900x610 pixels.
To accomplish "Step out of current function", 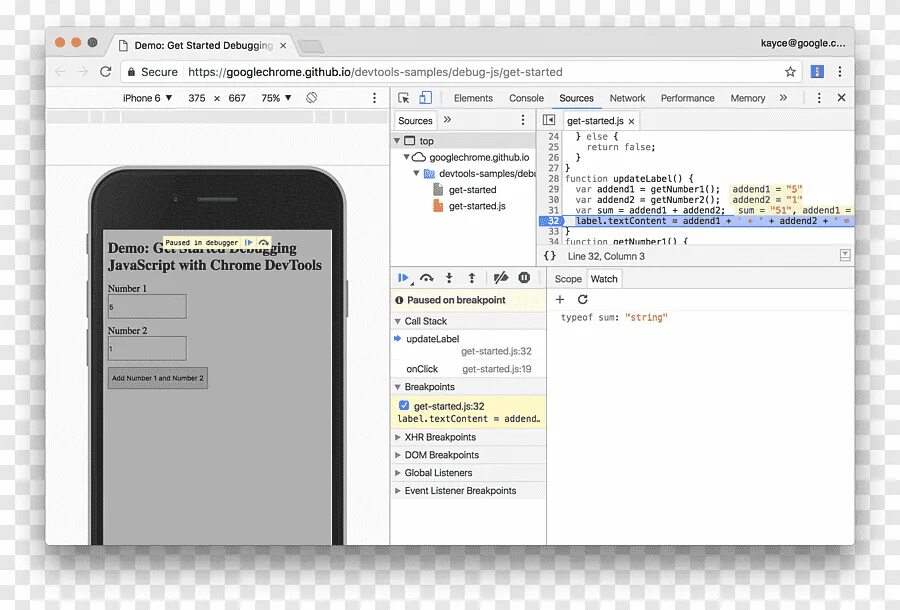I will coord(472,278).
